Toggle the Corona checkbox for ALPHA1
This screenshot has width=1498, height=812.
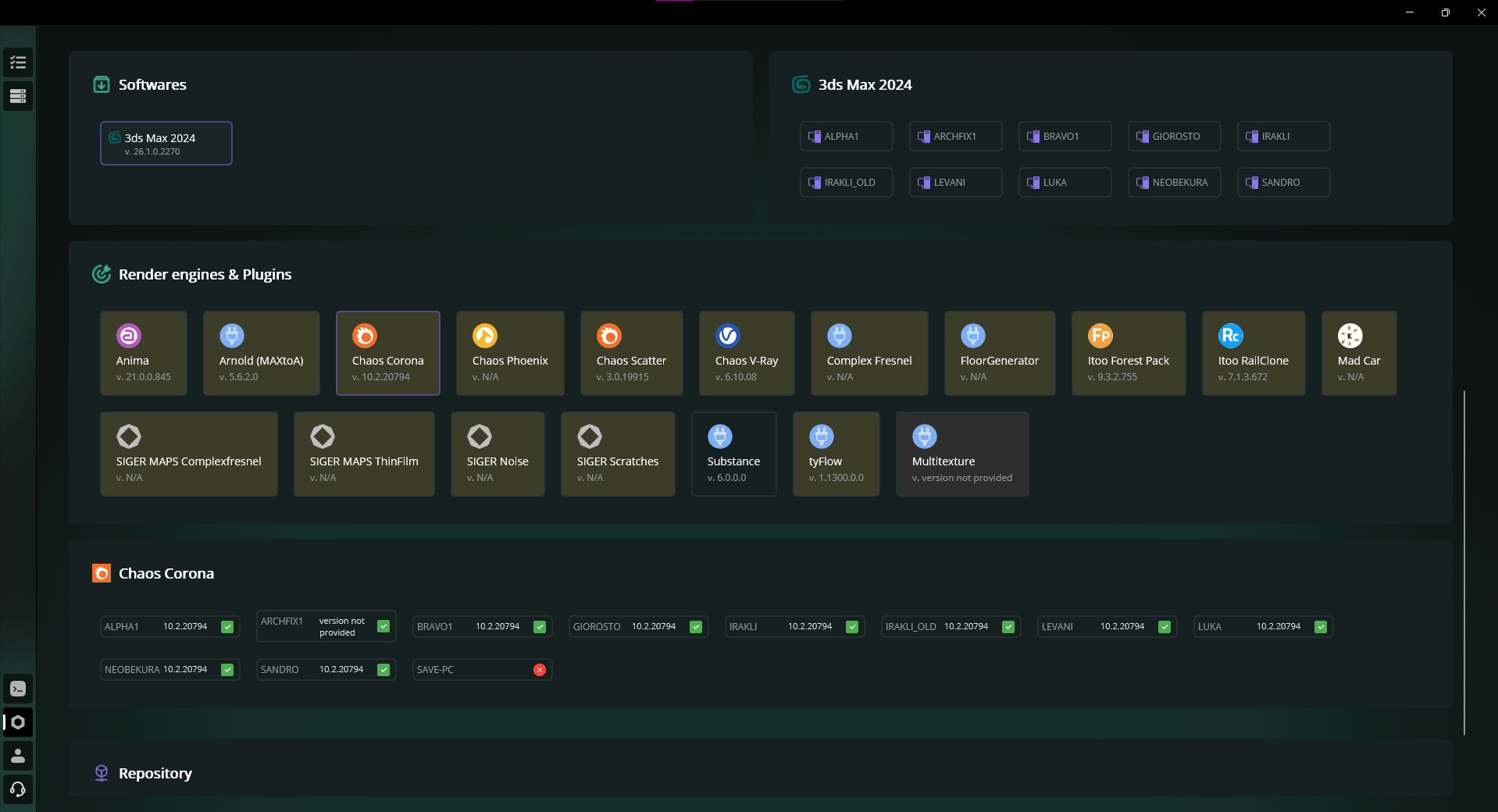(227, 626)
